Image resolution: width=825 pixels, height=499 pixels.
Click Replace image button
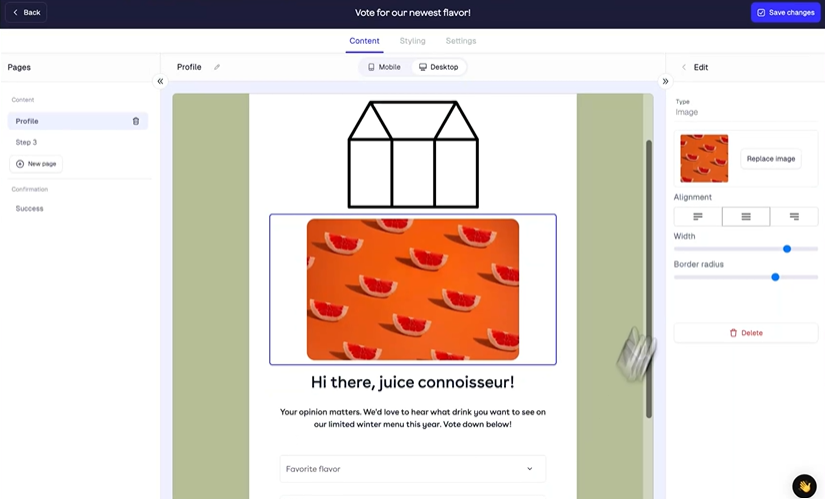click(771, 158)
